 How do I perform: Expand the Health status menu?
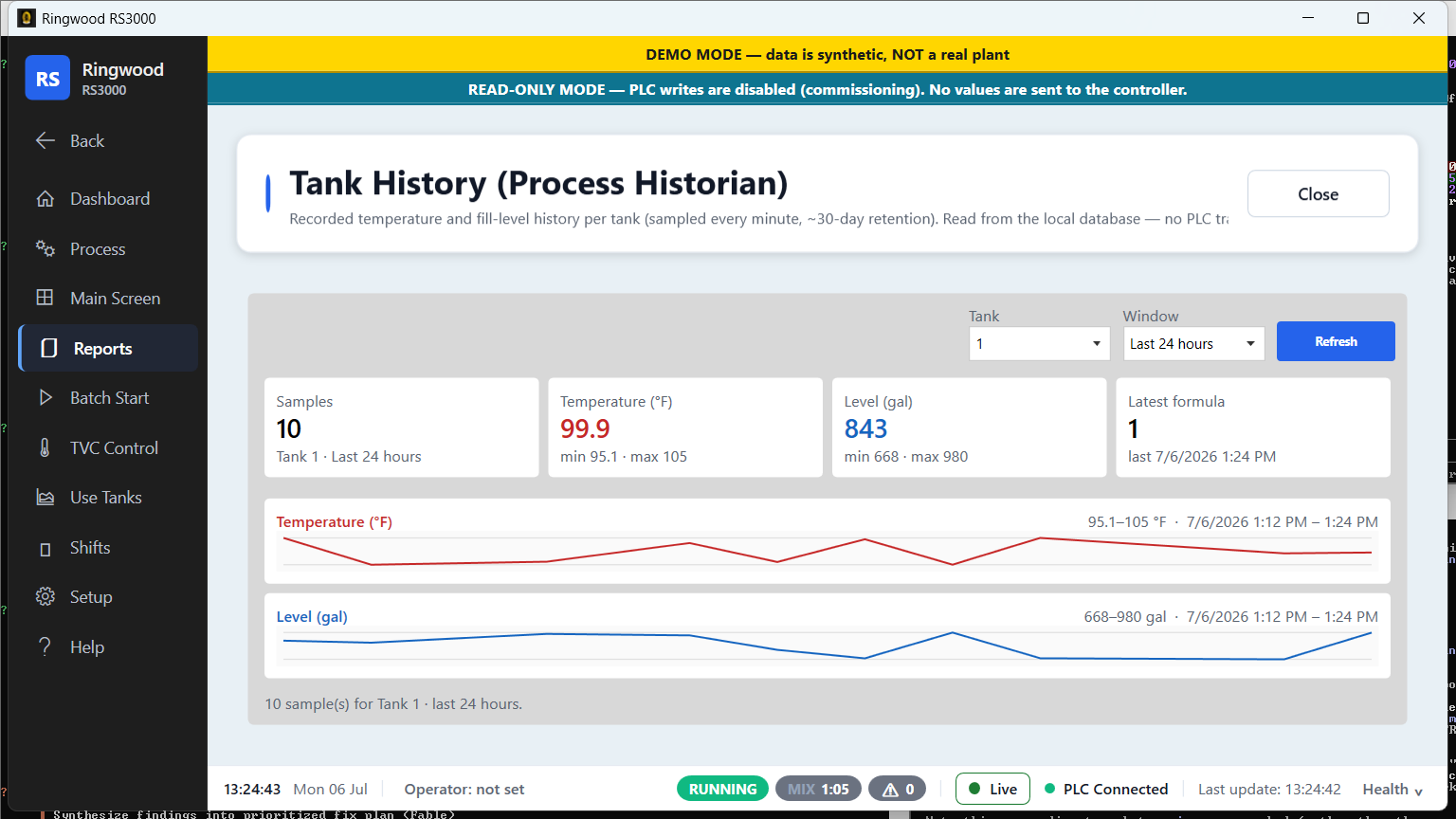pos(1392,789)
